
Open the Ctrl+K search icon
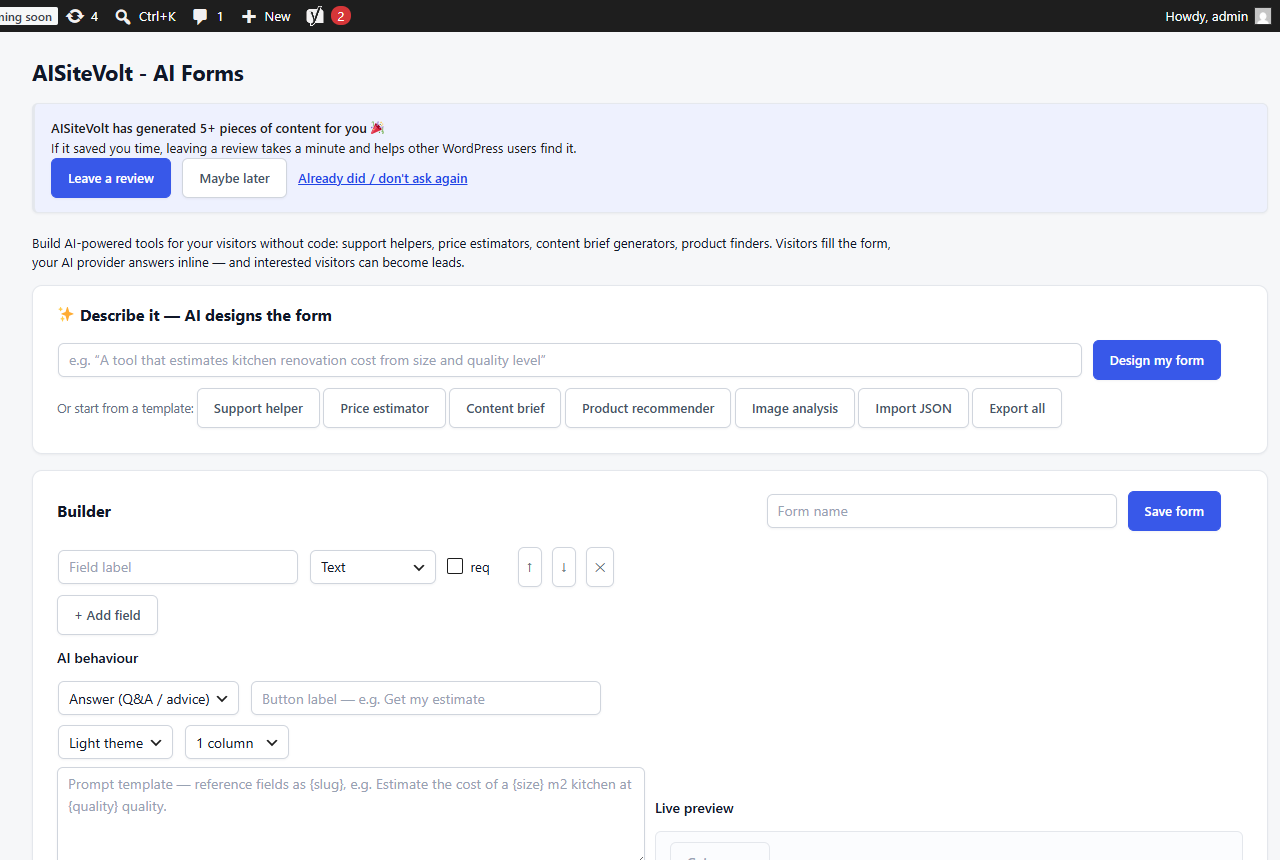pyautogui.click(x=123, y=16)
